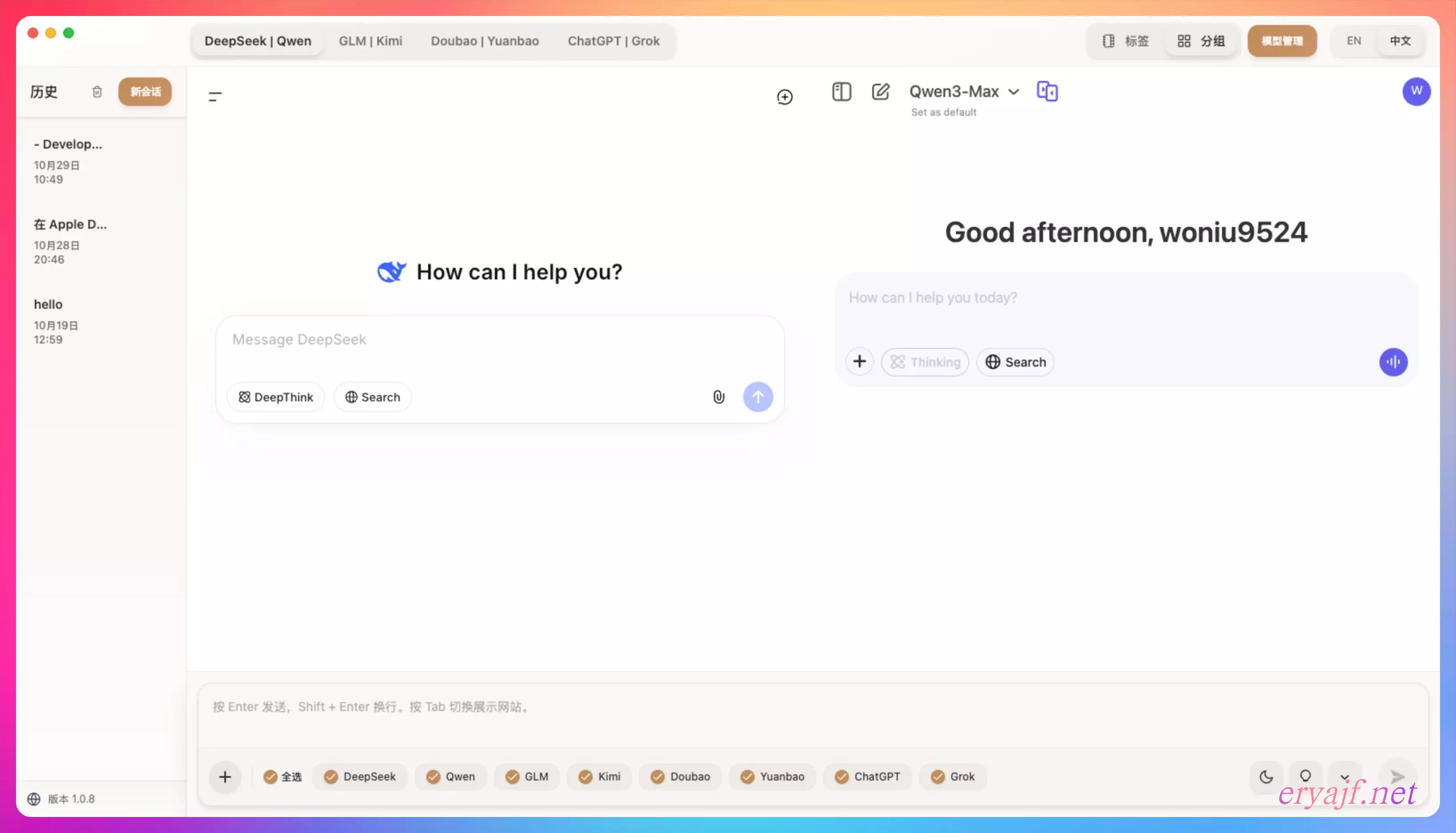This screenshot has width=1456, height=833.
Task: Open the Qwen plus attachment menu
Action: [859, 362]
